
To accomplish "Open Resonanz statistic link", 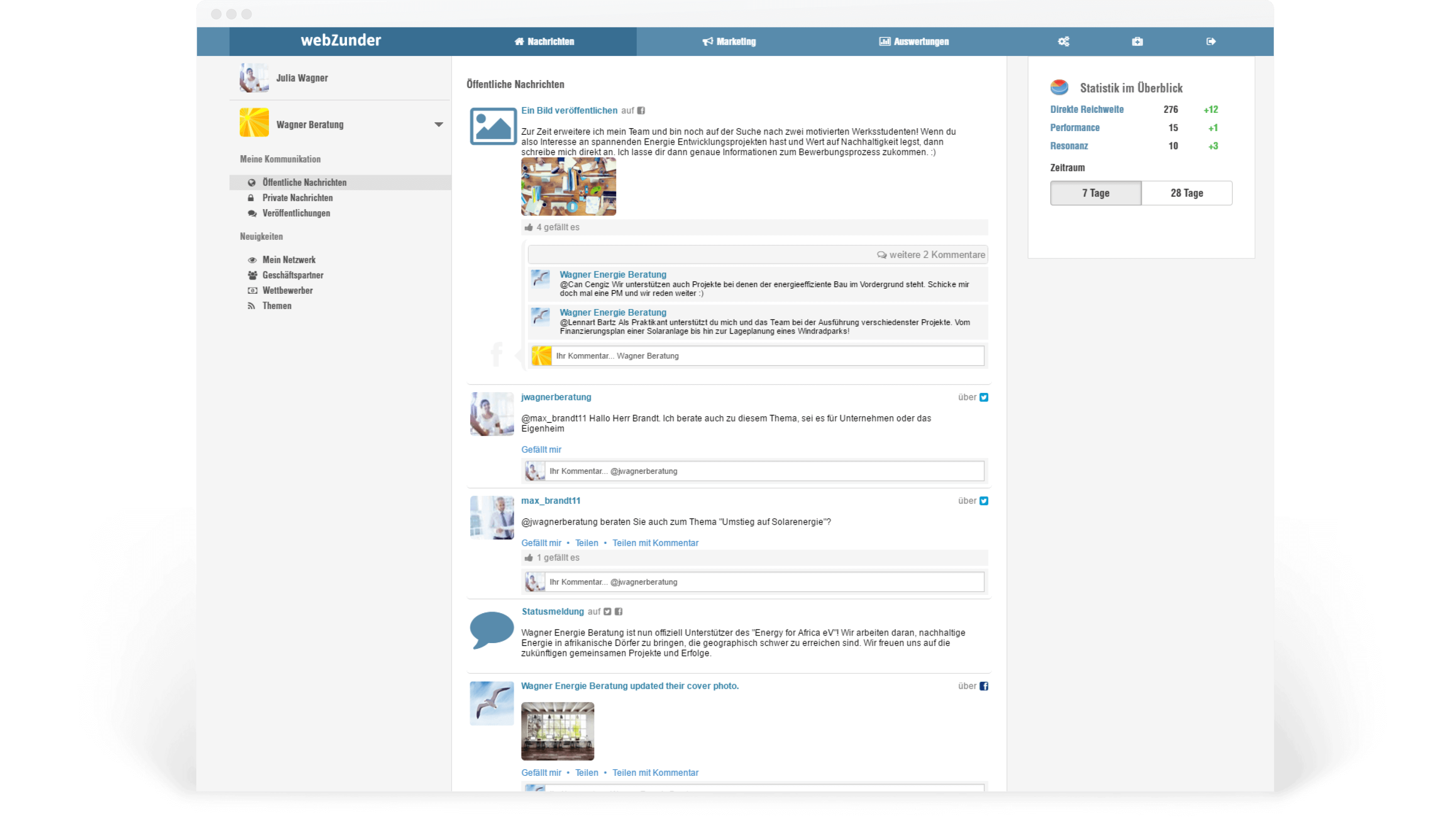I will (x=1069, y=146).
